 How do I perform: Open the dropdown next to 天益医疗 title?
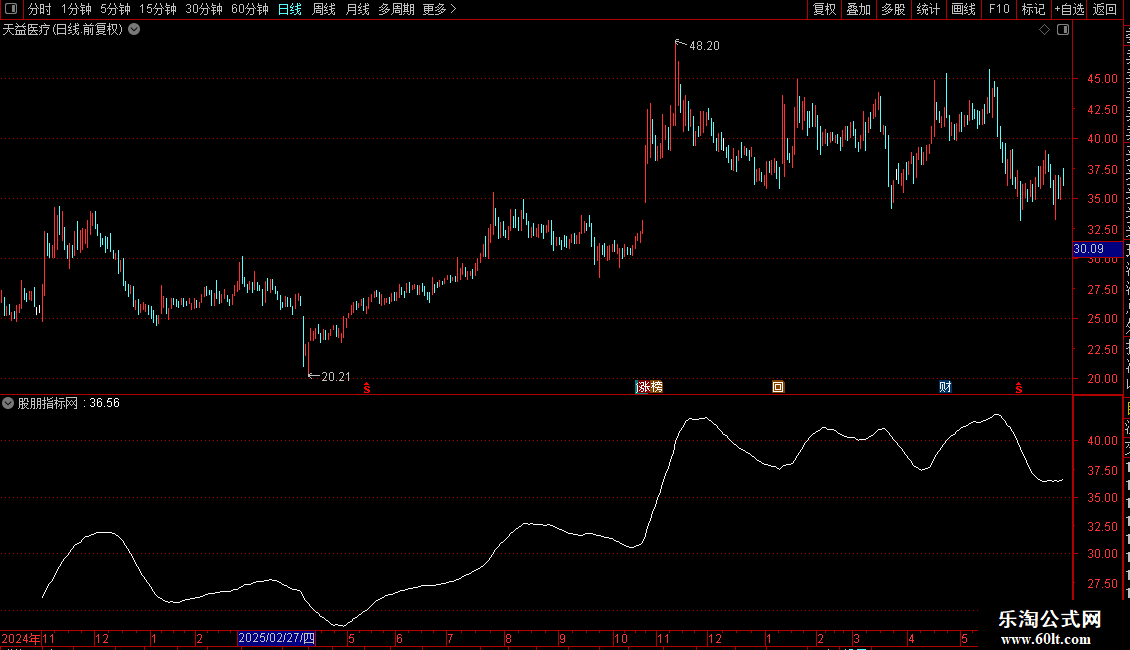click(x=134, y=30)
